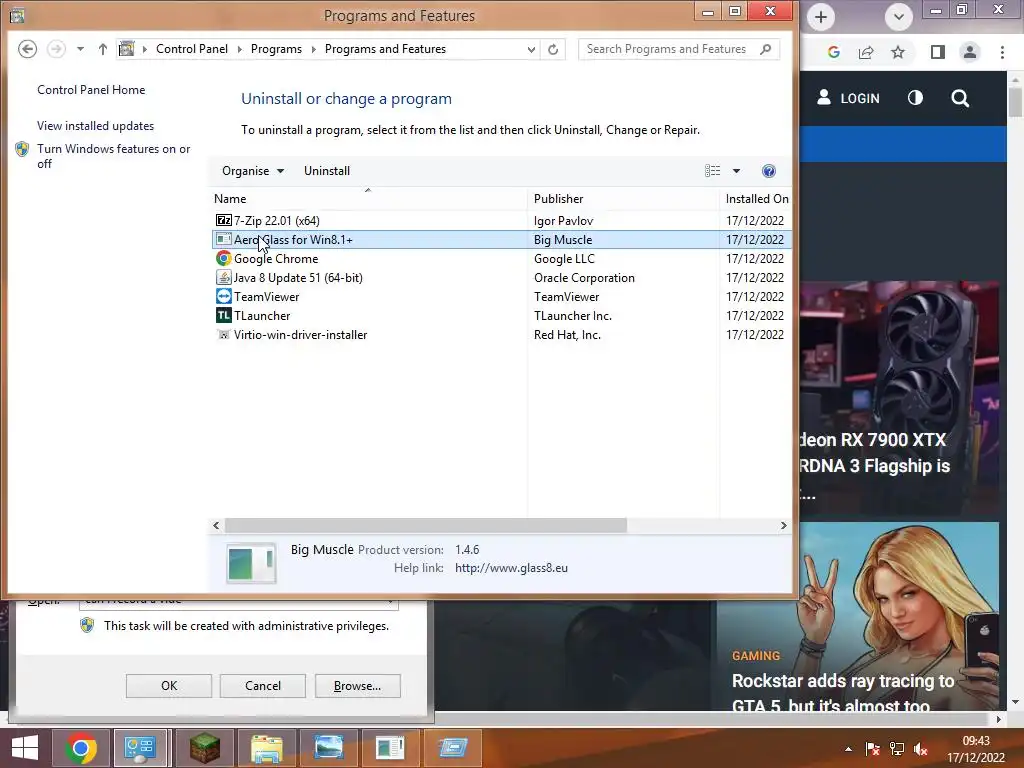Click the 'Oracle Corporation' publisher cell
The height and width of the screenshot is (768, 1024).
[584, 278]
